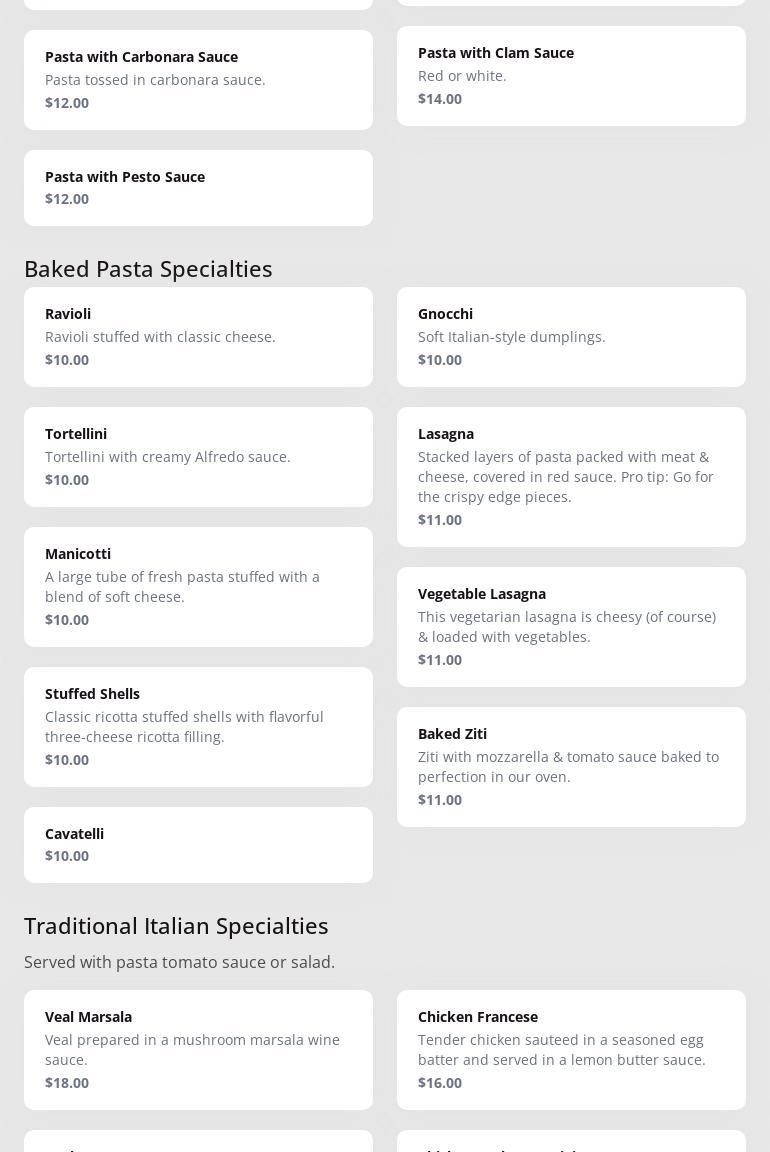Click the $18.00 price on Veal Marsala

(x=67, y=1083)
